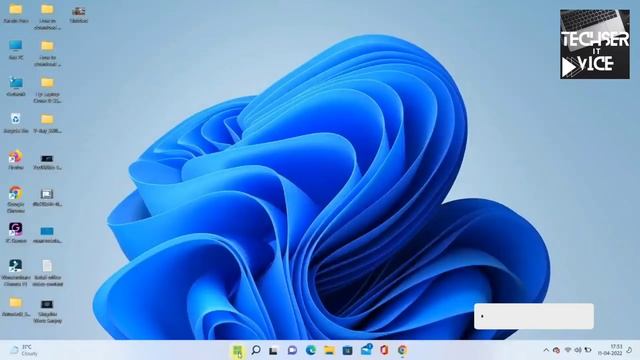The width and height of the screenshot is (640, 360).
Task: Switch to Chrome on the taskbar
Action: [x=402, y=350]
